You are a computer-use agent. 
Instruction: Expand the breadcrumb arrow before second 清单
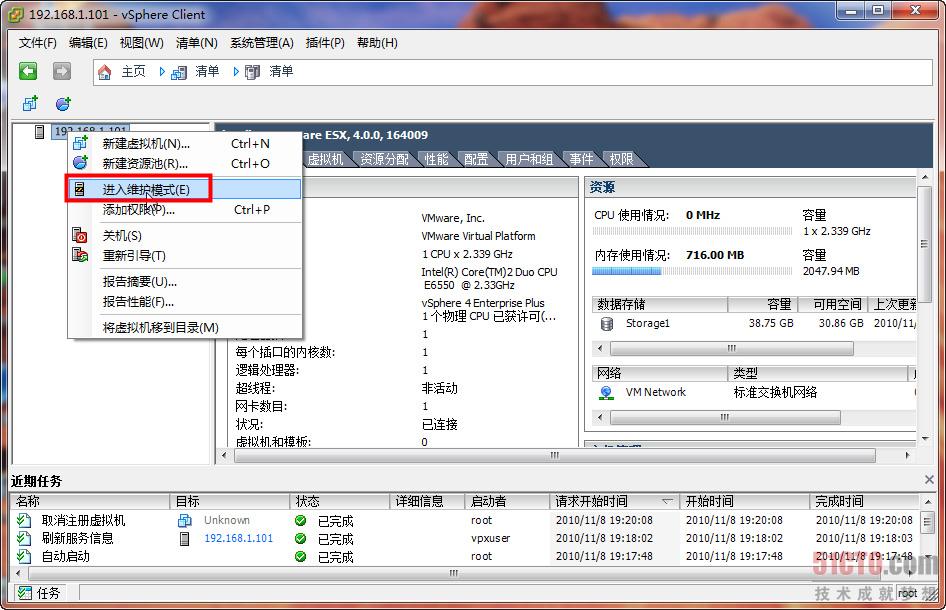(x=236, y=72)
